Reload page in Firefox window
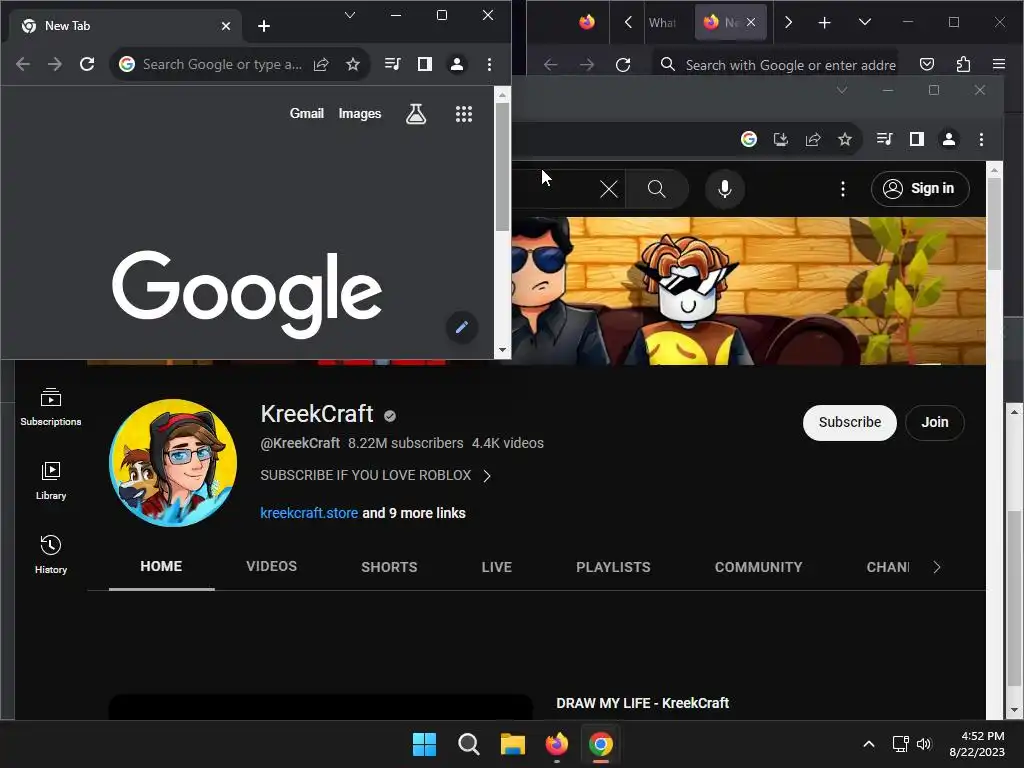Screen dimensions: 1024x768 click(623, 65)
